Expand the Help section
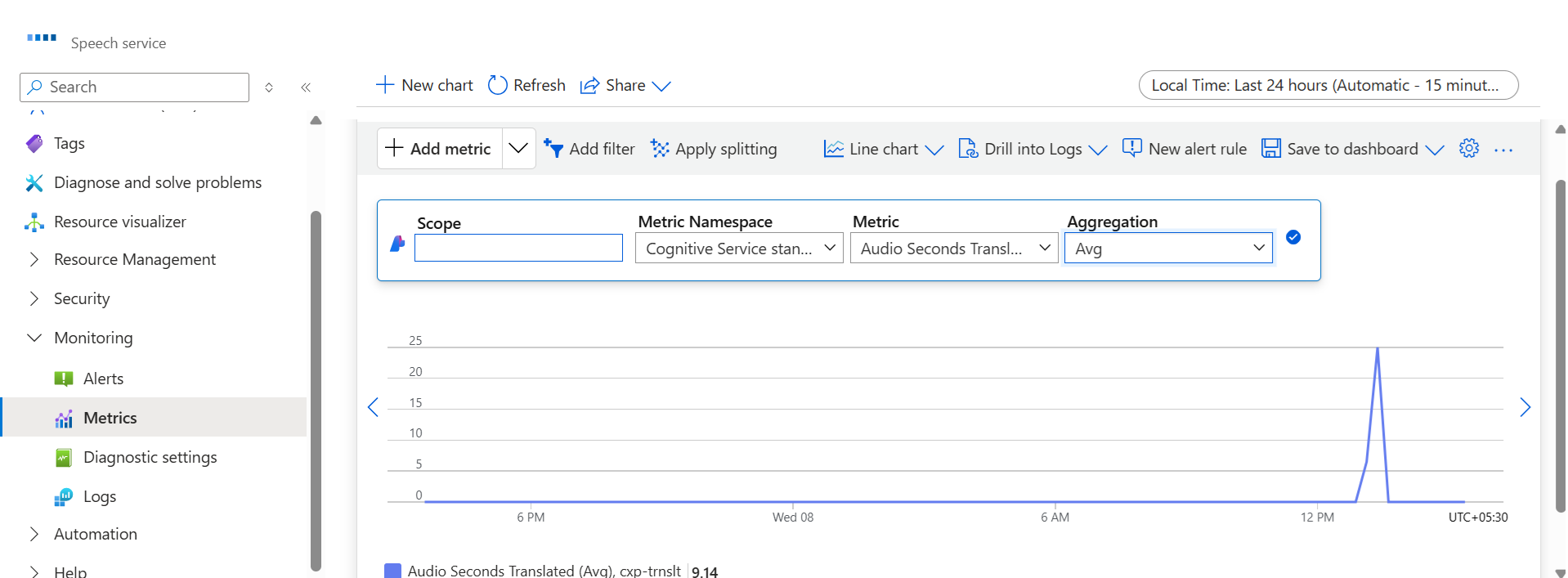Image resolution: width=1568 pixels, height=578 pixels. pyautogui.click(x=34, y=571)
